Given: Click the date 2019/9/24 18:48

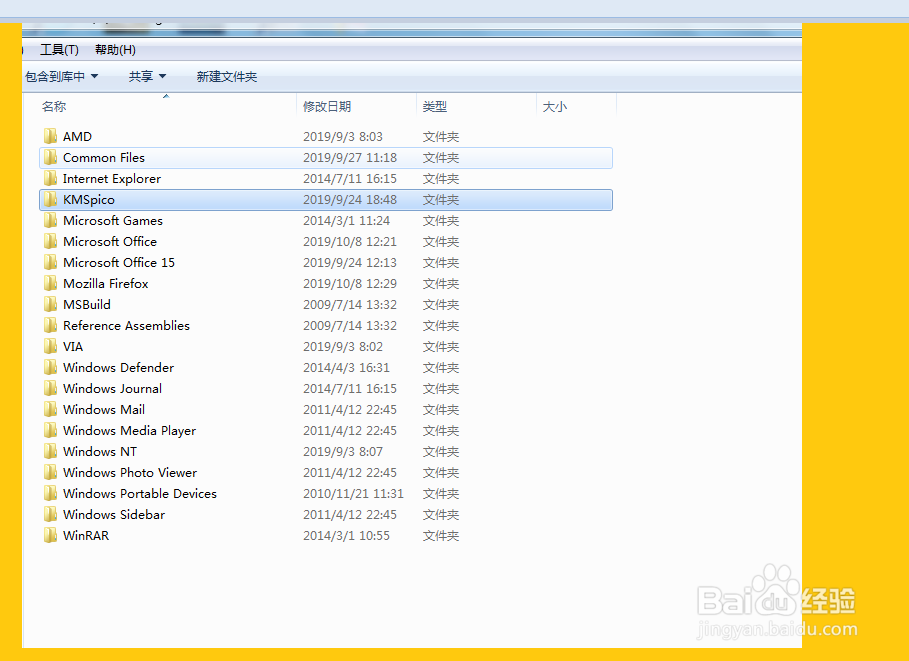Looking at the screenshot, I should [x=350, y=199].
